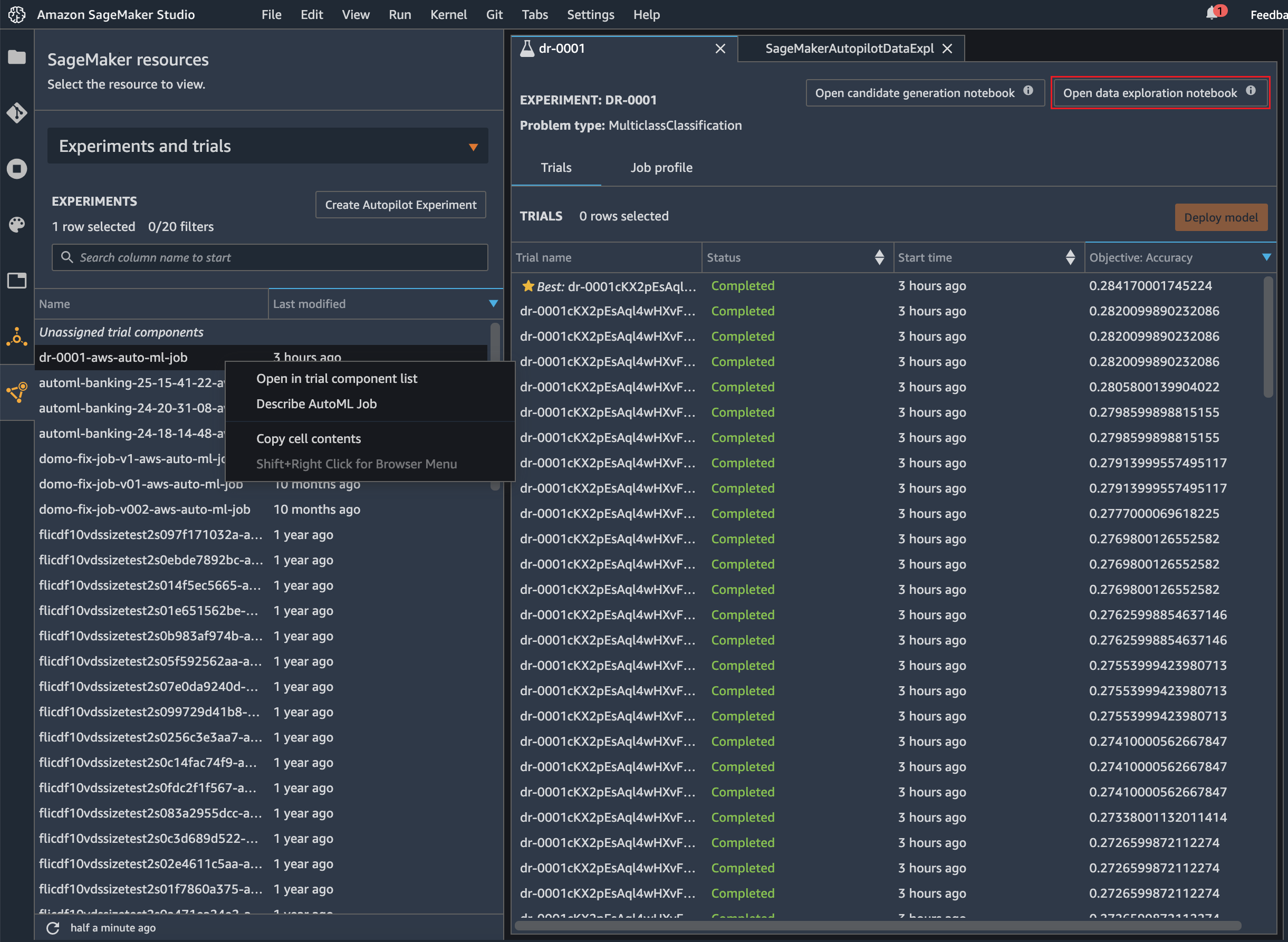Expand the Experiments and trials dropdown
1288x942 pixels.
pos(473,147)
